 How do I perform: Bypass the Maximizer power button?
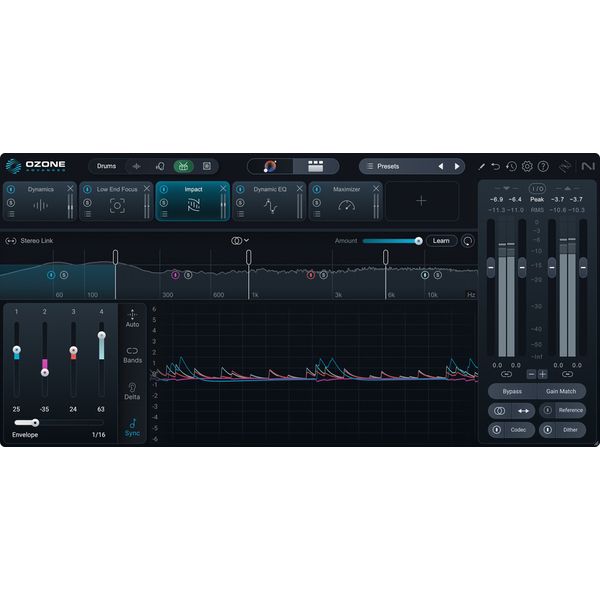point(317,189)
